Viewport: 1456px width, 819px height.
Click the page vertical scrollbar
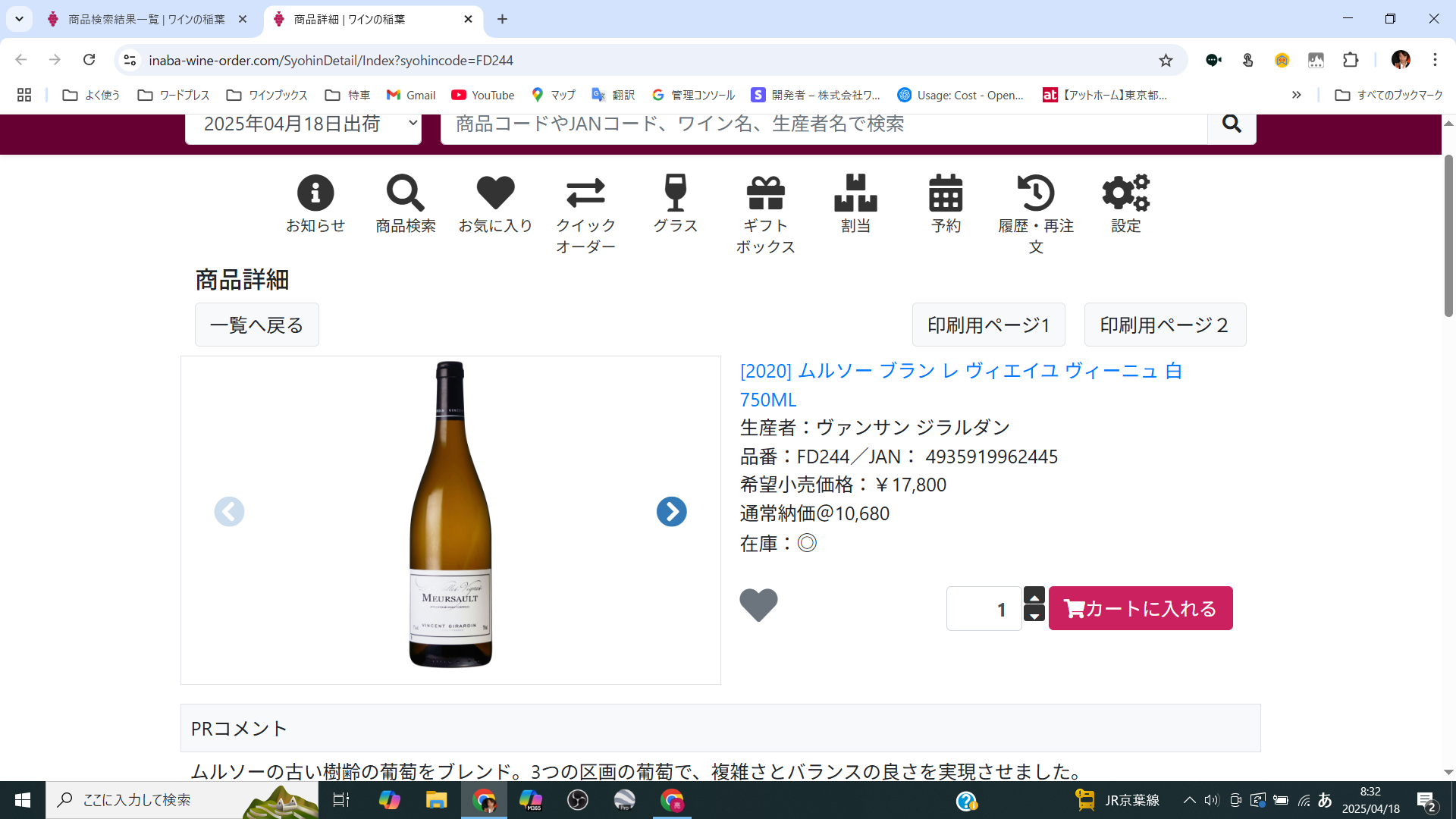(1448, 237)
